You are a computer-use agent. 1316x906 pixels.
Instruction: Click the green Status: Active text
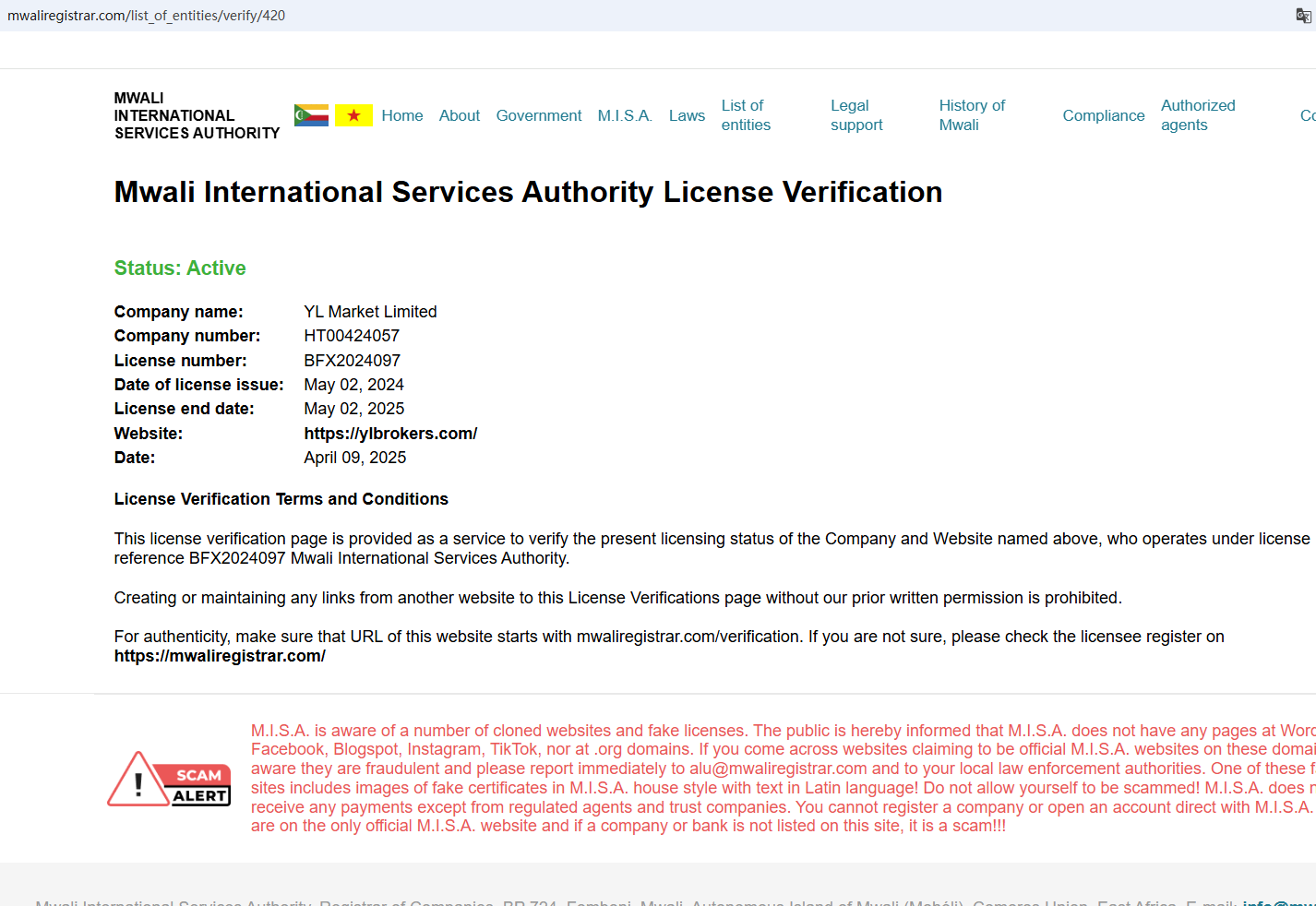coord(180,268)
